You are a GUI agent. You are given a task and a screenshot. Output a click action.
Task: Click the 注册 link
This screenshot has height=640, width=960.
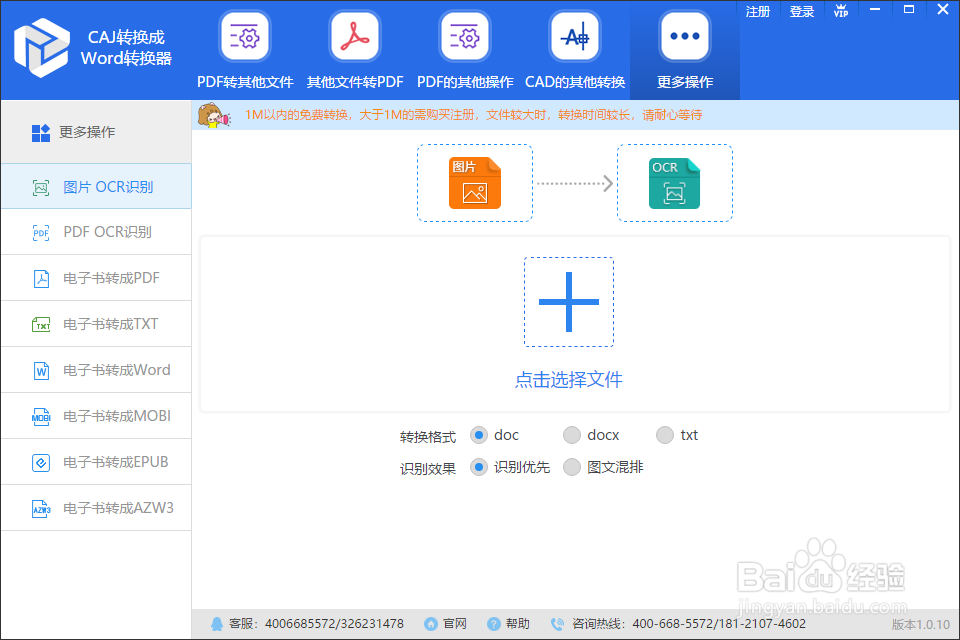coord(757,11)
